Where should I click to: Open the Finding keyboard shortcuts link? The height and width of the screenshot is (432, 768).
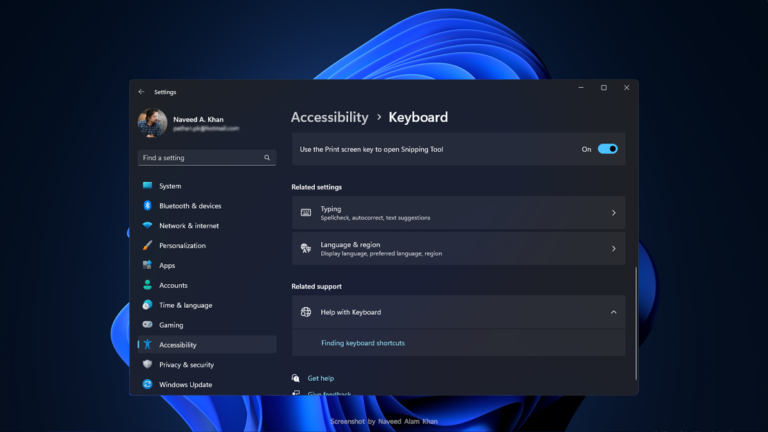[x=362, y=343]
